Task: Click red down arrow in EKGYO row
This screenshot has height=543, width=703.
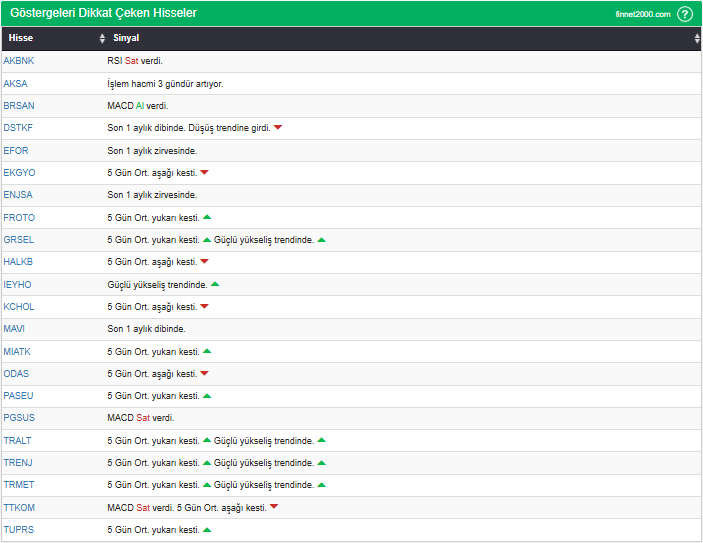Action: pyautogui.click(x=204, y=173)
